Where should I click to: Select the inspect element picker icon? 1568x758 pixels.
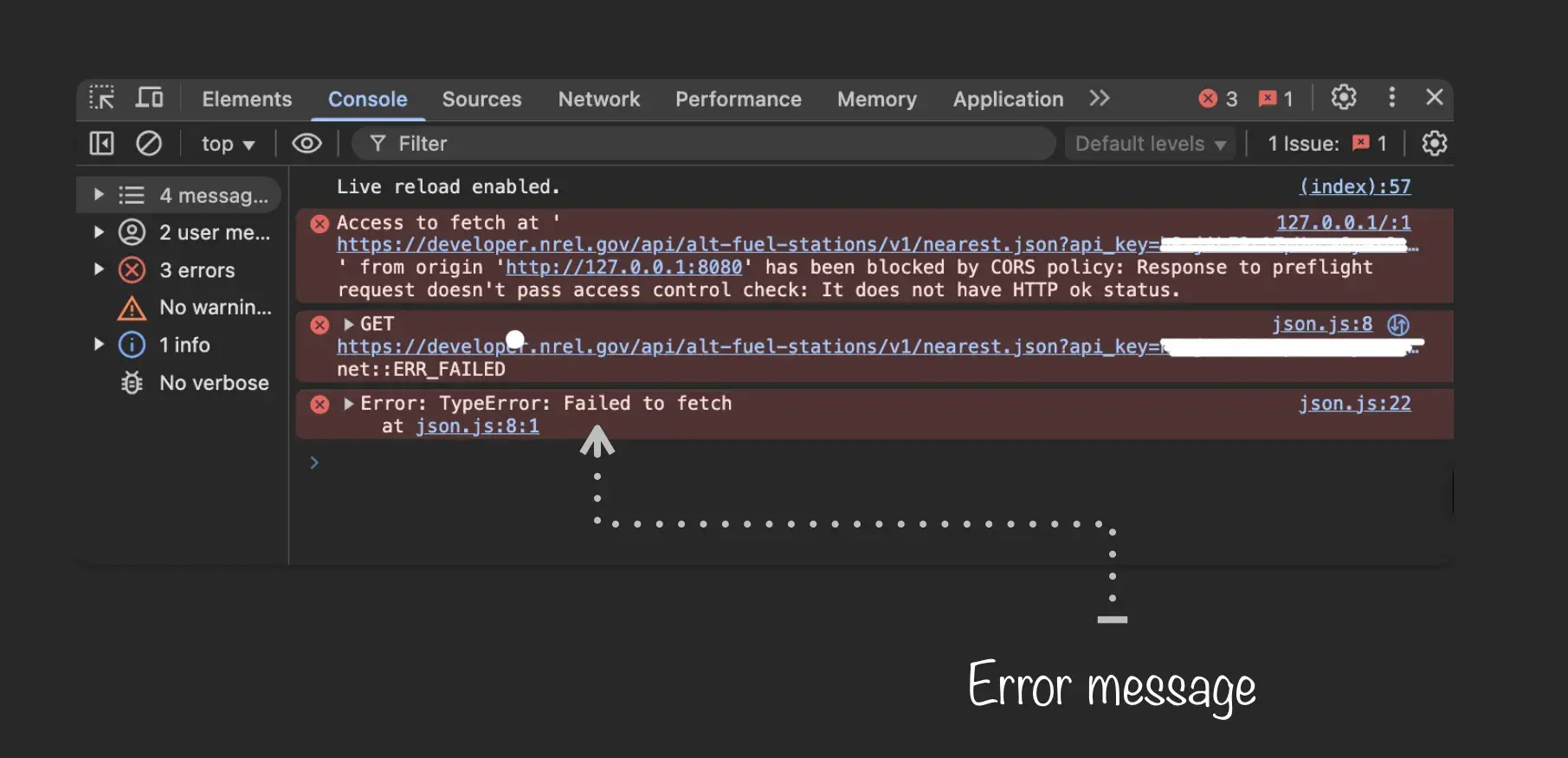tap(102, 98)
